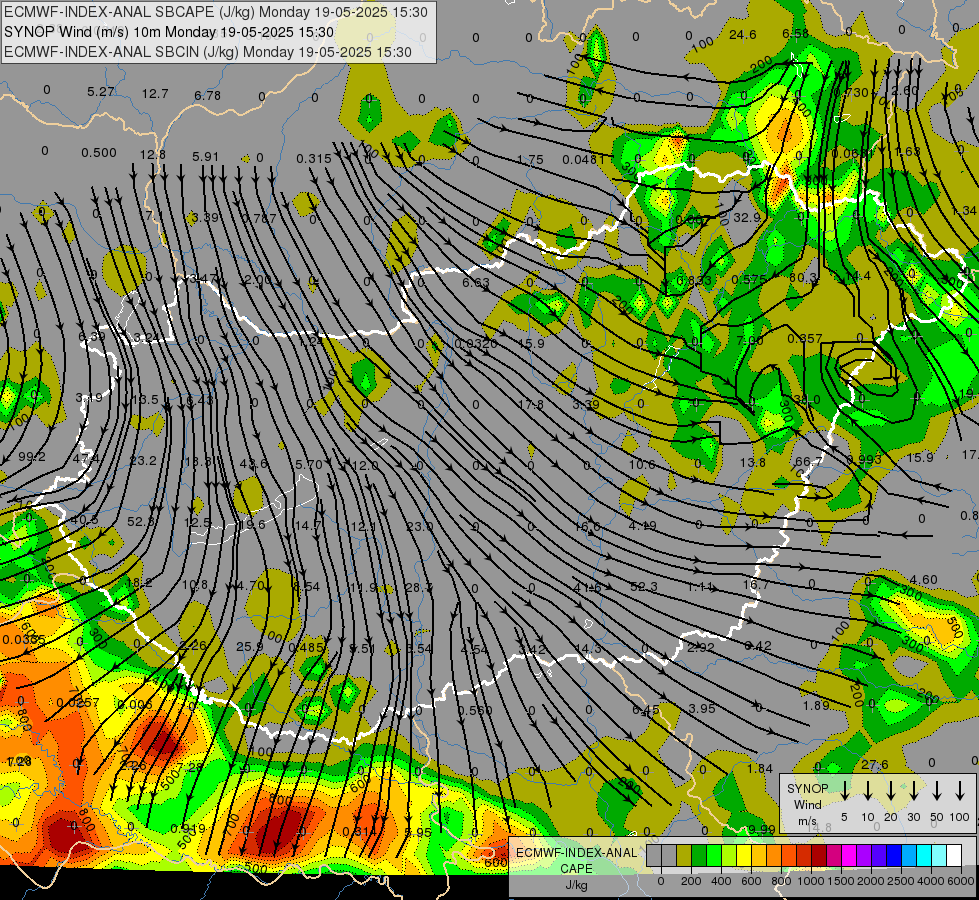Image resolution: width=979 pixels, height=900 pixels.
Task: Click the map value 0.993
Action: [864, 459]
